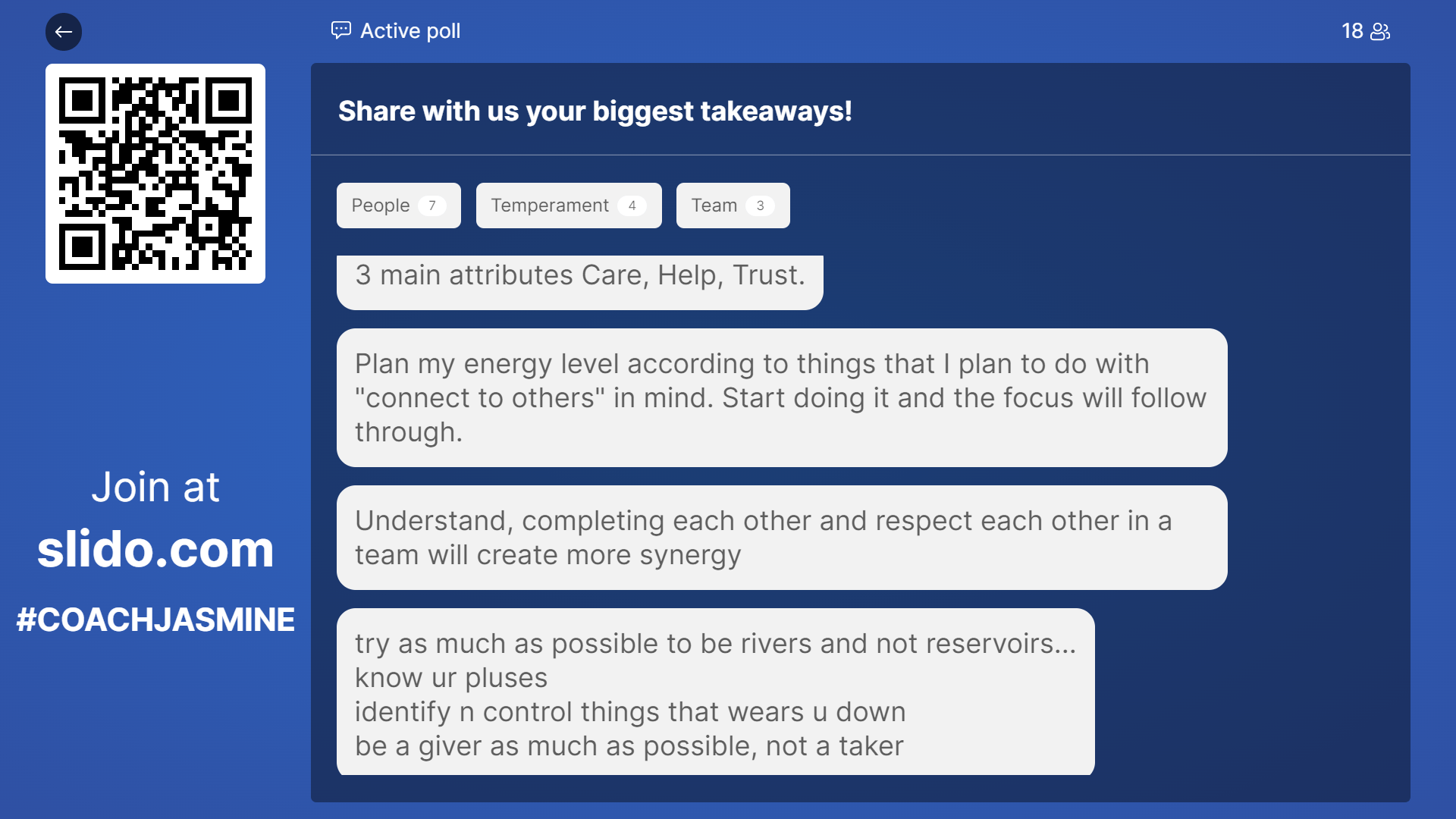Click the count badge 7 on People
The image size is (1456, 819).
tap(432, 206)
